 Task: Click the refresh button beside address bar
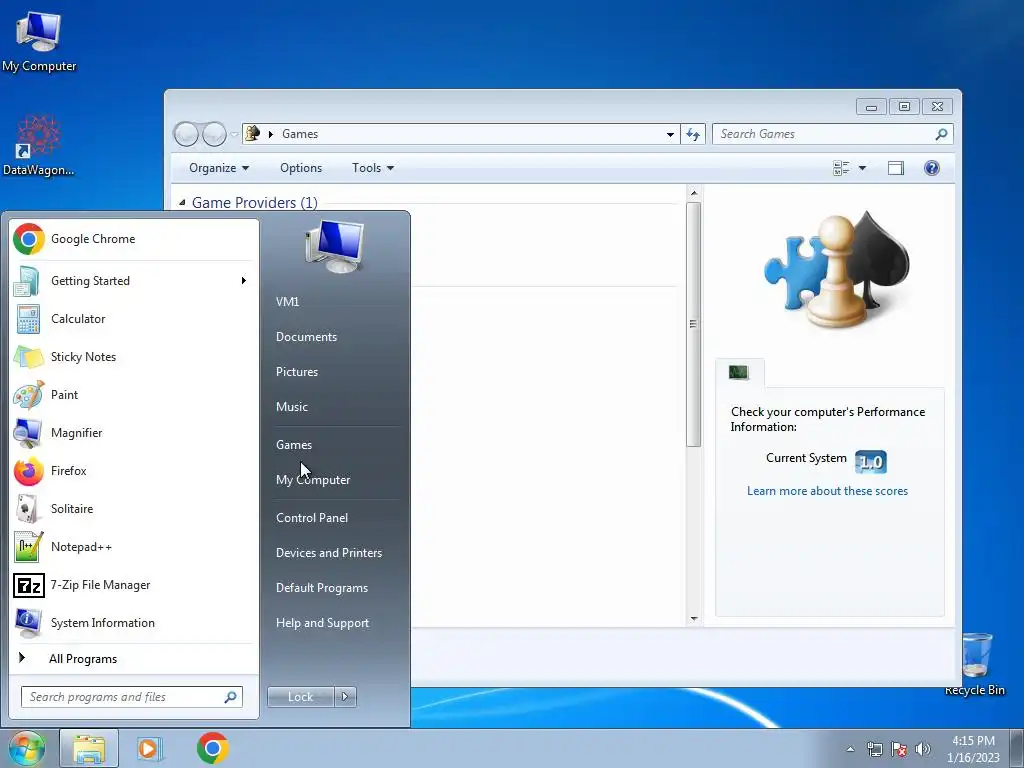coord(693,134)
